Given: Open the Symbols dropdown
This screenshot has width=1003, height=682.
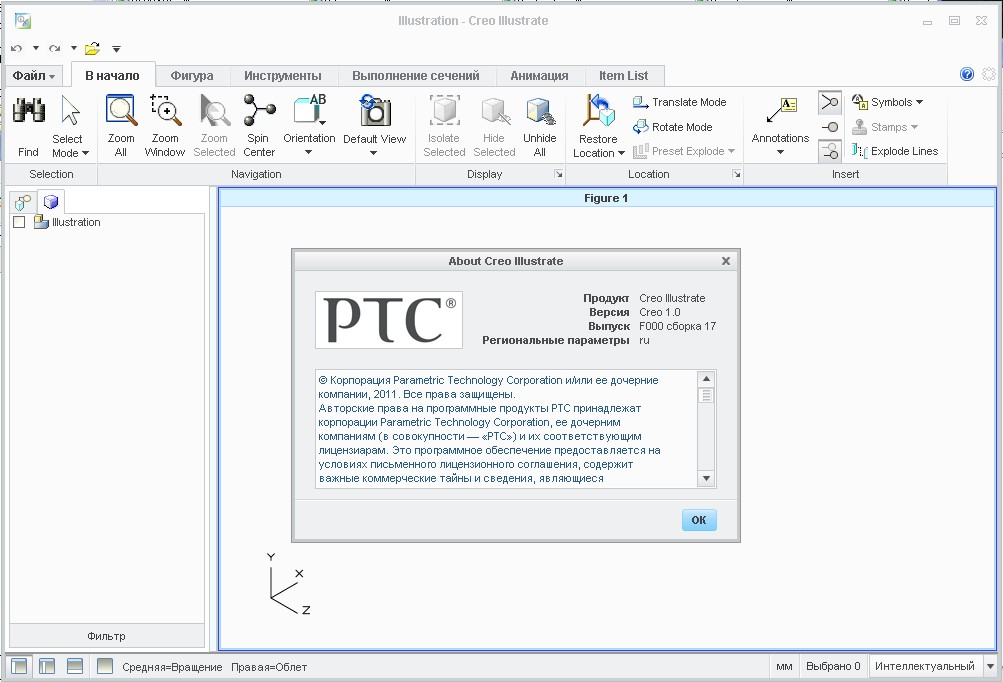Looking at the screenshot, I should (x=888, y=102).
